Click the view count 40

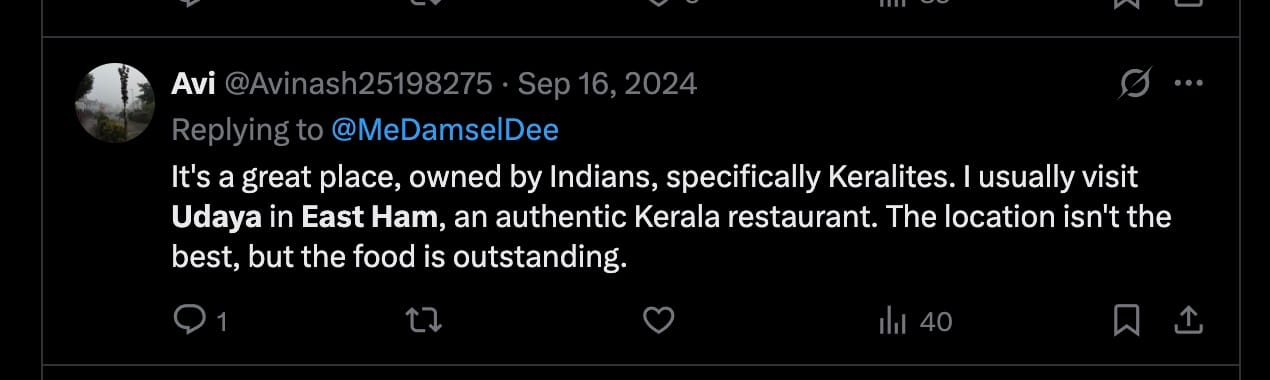click(935, 322)
